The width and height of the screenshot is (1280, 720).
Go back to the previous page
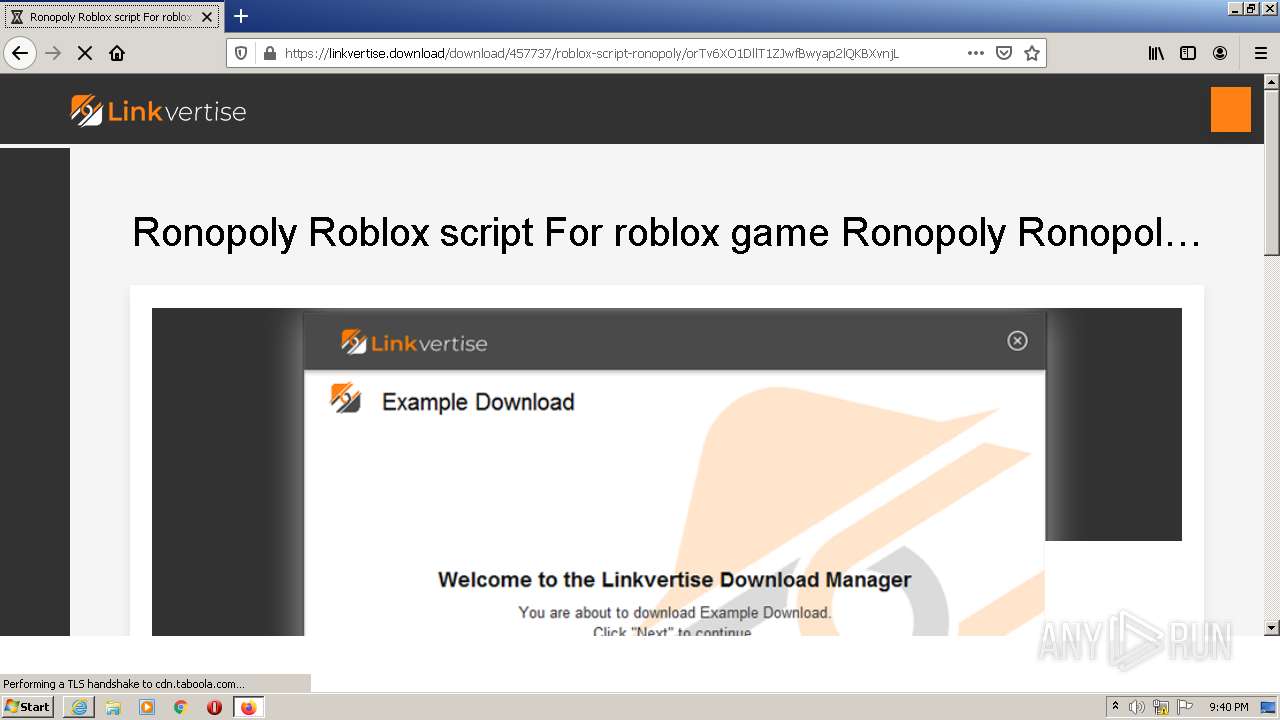20,53
